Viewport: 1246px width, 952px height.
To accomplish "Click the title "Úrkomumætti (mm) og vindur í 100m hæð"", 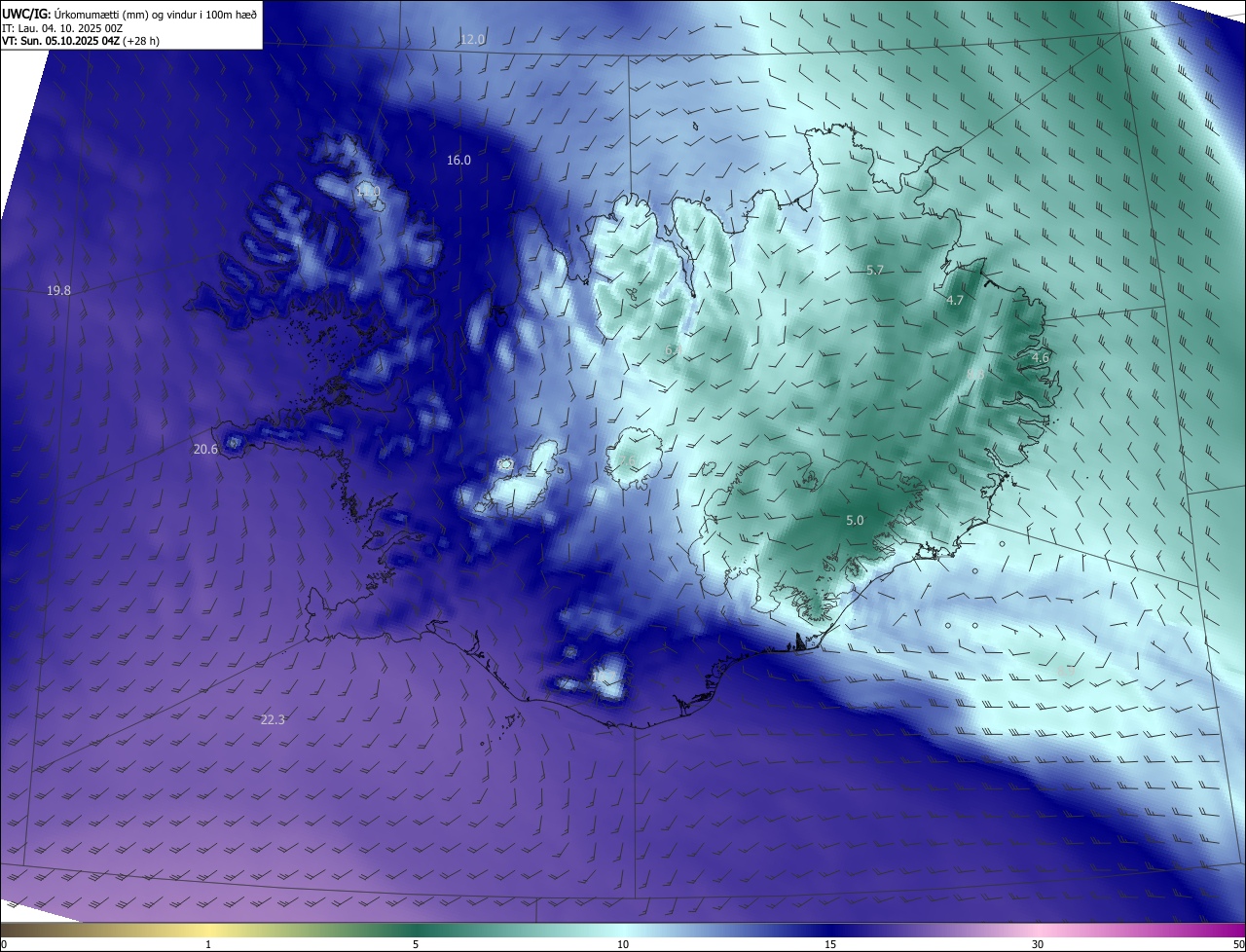I will (x=154, y=13).
